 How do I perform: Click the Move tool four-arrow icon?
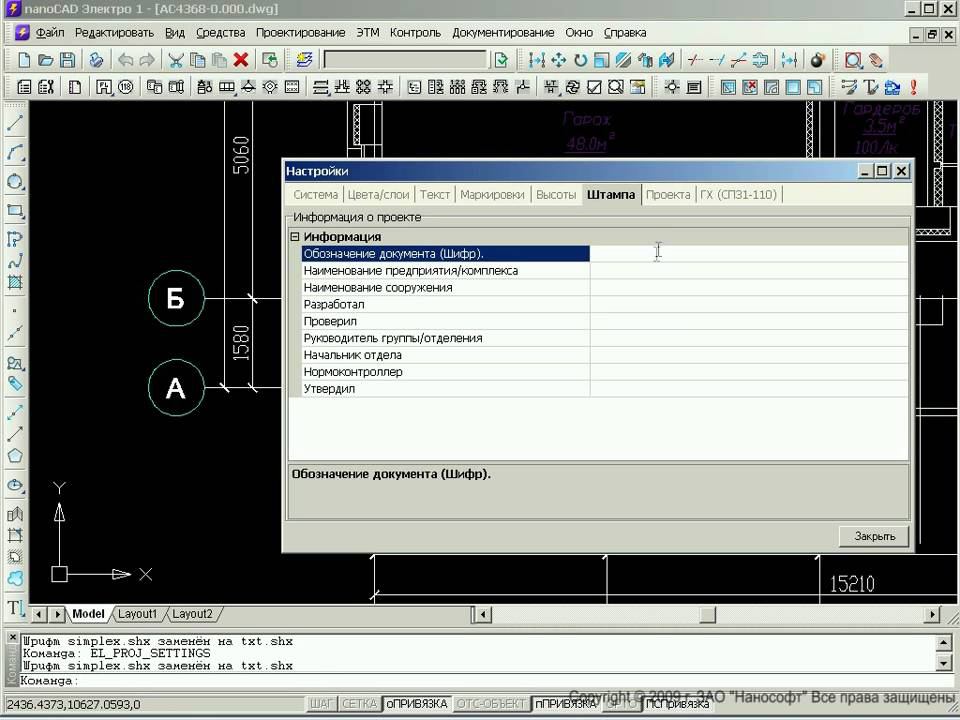pos(558,60)
